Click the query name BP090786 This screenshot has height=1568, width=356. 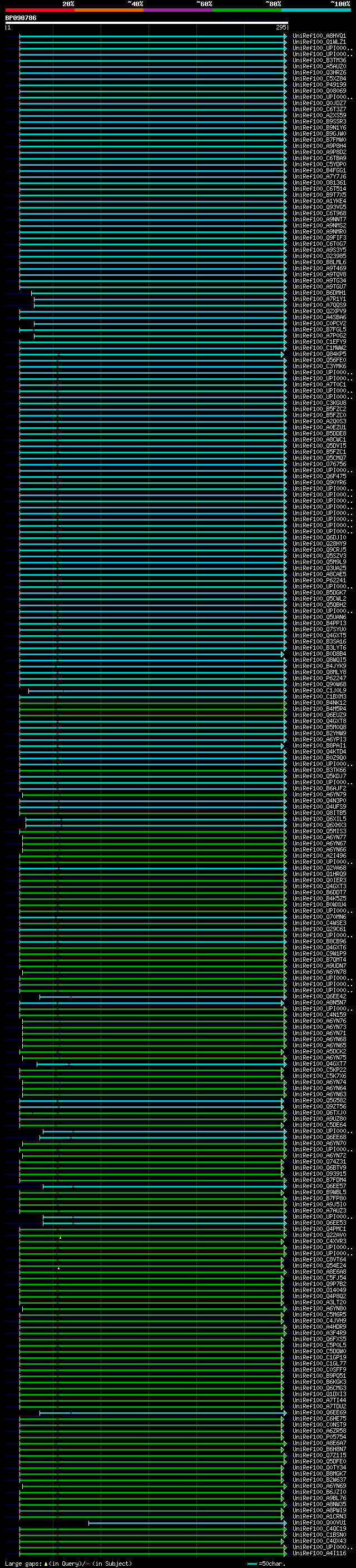pos(21,18)
